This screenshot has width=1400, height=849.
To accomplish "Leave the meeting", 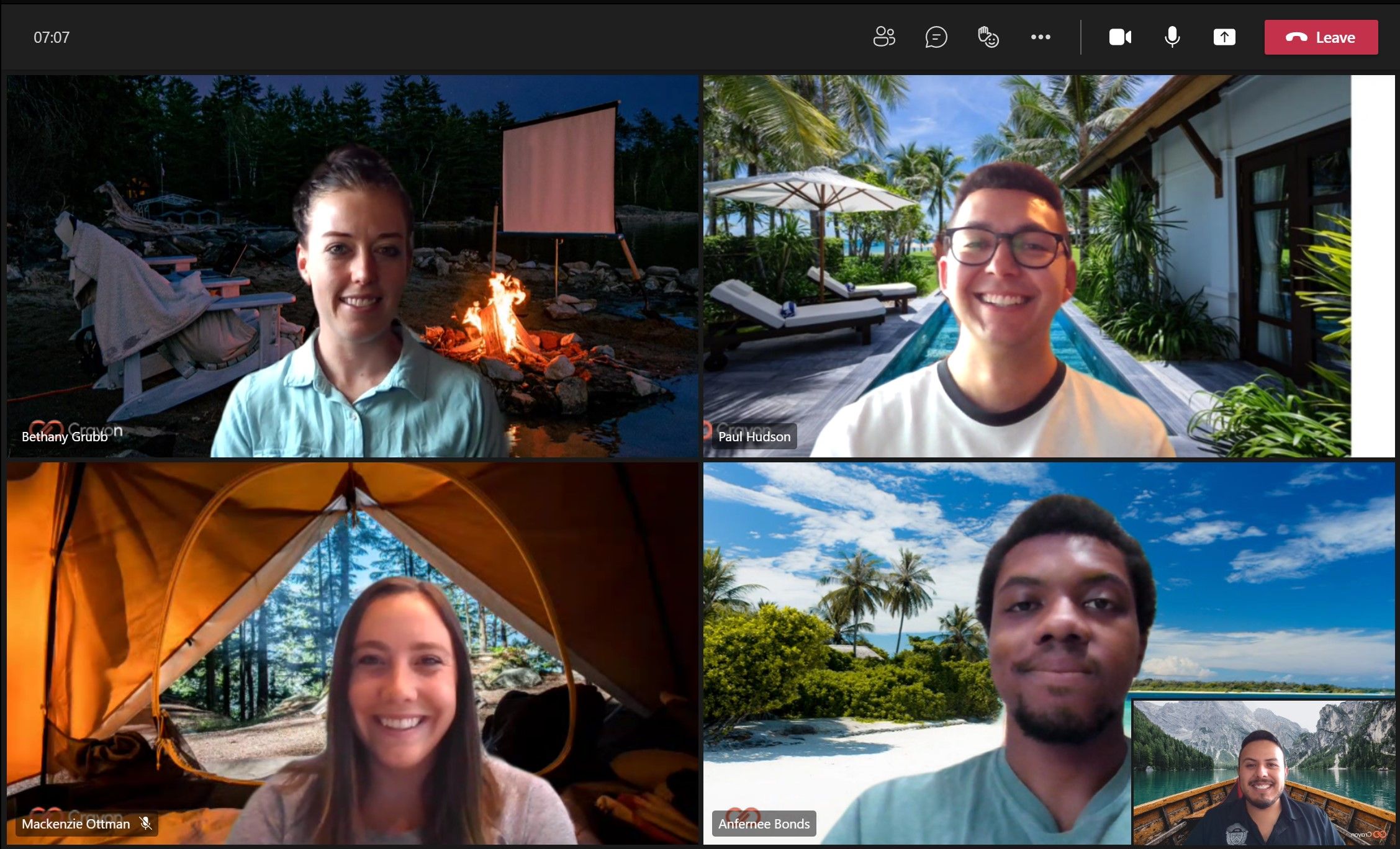I will coord(1321,37).
